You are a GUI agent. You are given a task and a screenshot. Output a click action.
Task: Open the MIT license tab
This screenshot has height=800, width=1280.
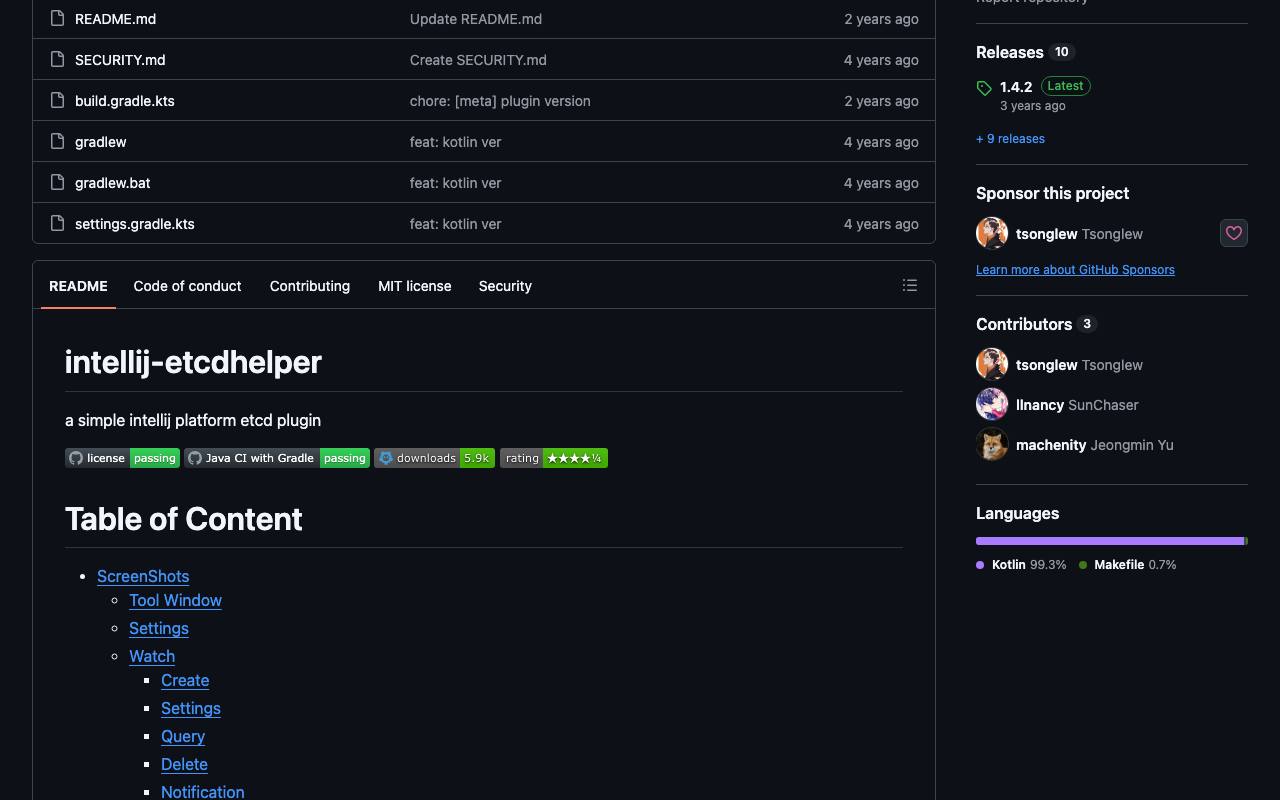coord(415,286)
